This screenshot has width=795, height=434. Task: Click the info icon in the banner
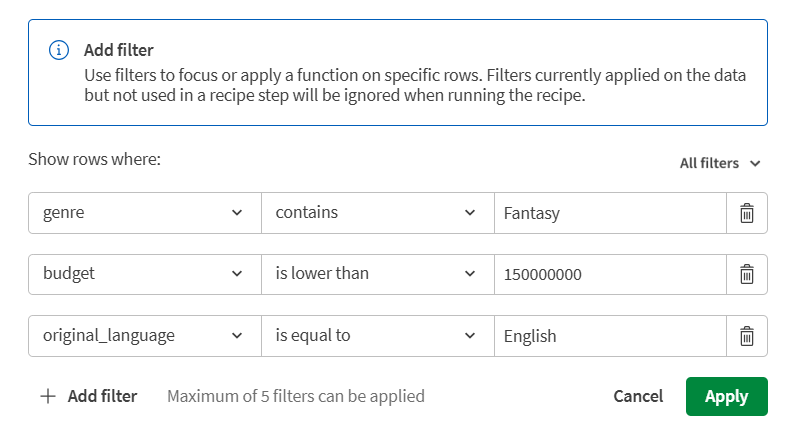[60, 50]
